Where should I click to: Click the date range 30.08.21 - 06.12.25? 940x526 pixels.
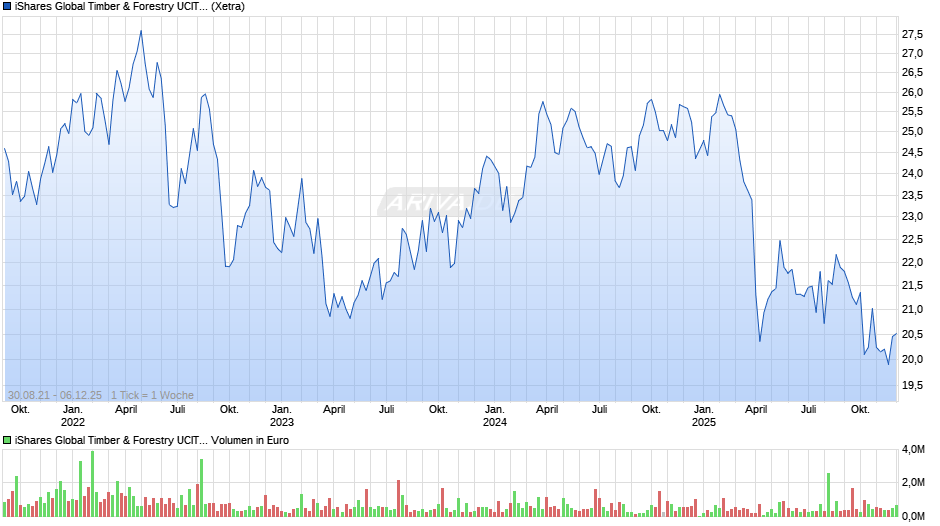click(55, 395)
